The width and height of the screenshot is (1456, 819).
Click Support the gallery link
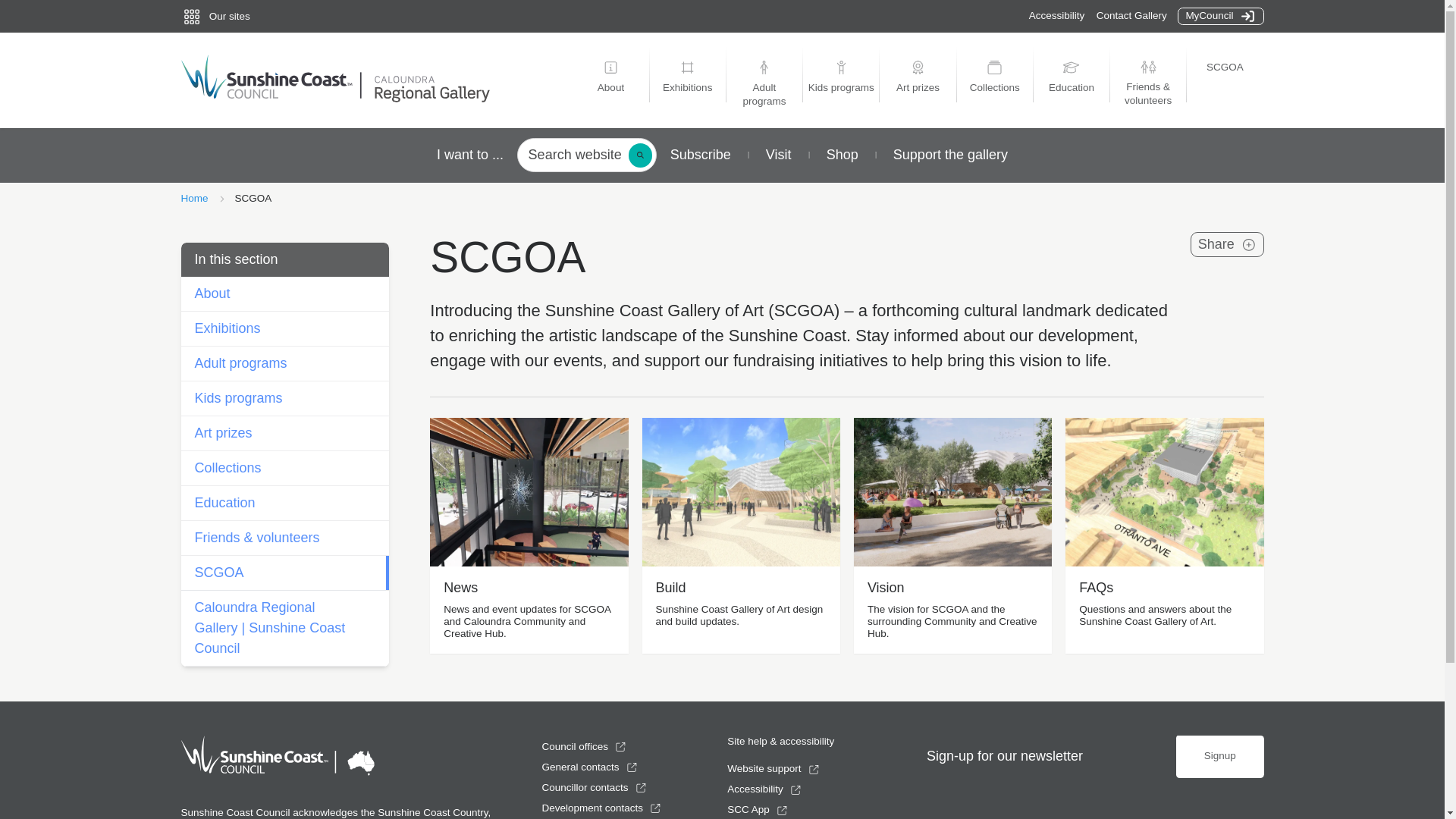tap(950, 155)
